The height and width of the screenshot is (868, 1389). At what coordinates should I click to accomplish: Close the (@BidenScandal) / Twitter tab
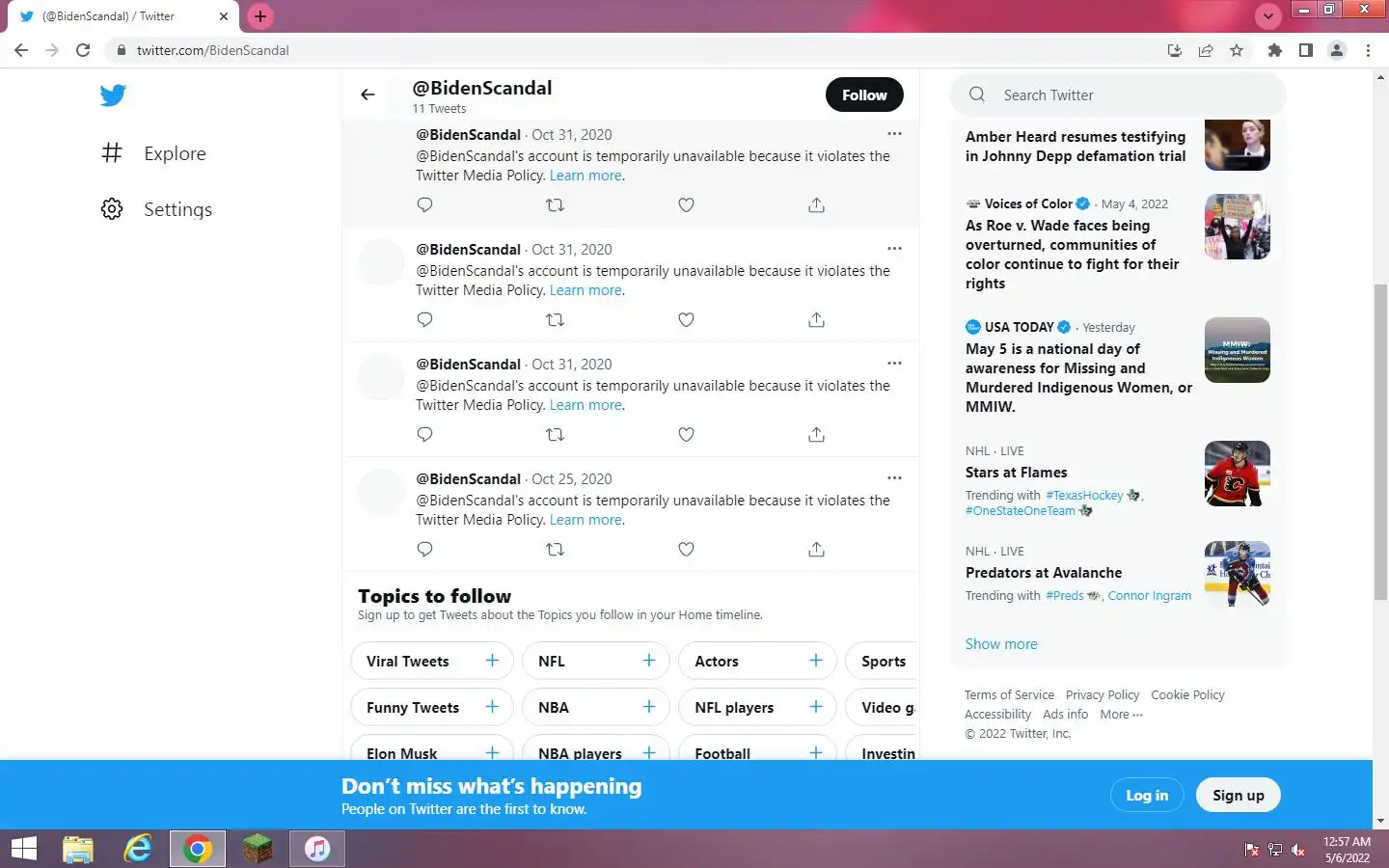pos(224,16)
